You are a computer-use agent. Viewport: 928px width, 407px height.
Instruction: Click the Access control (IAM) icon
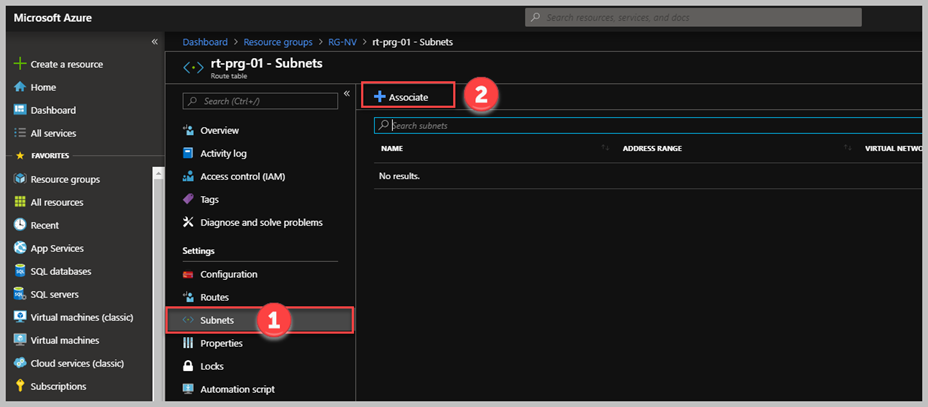(188, 176)
